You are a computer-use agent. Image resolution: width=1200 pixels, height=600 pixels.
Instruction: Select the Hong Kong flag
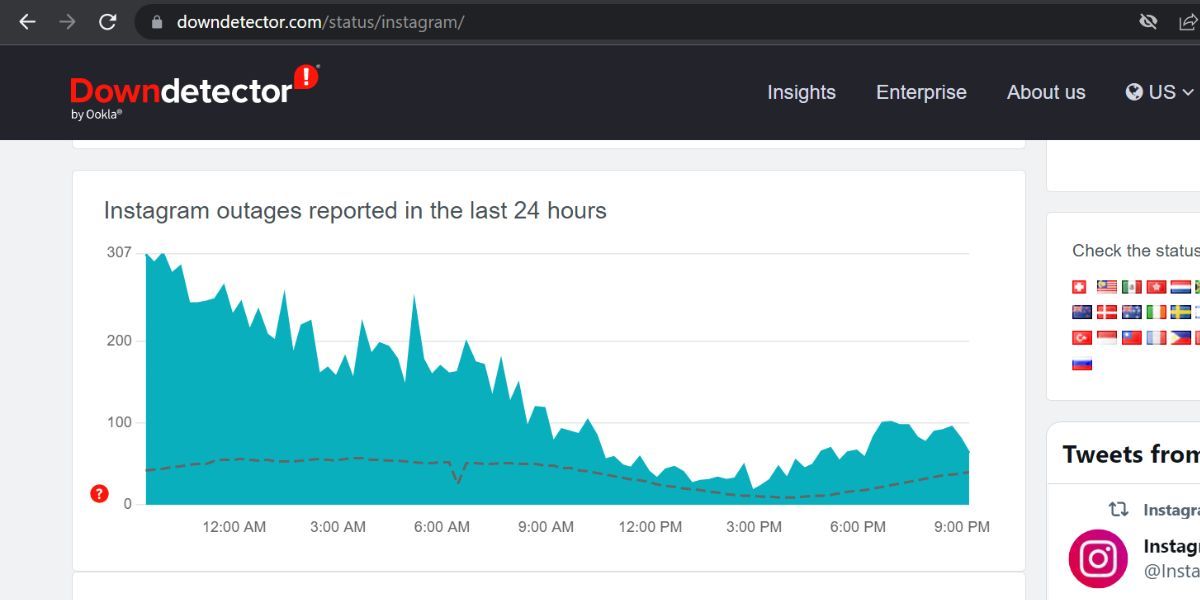pos(1157,287)
